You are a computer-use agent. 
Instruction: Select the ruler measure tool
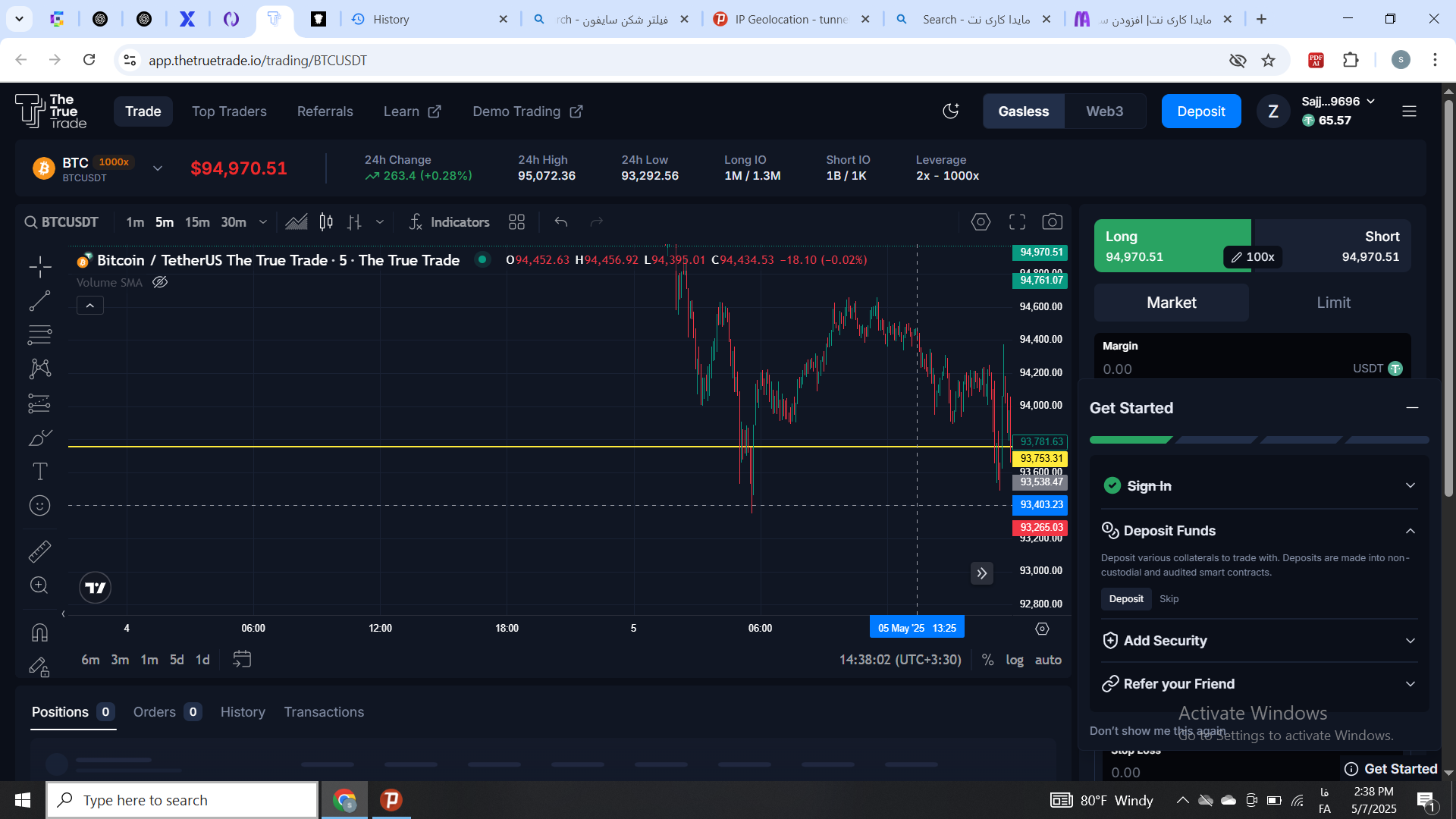[x=40, y=551]
